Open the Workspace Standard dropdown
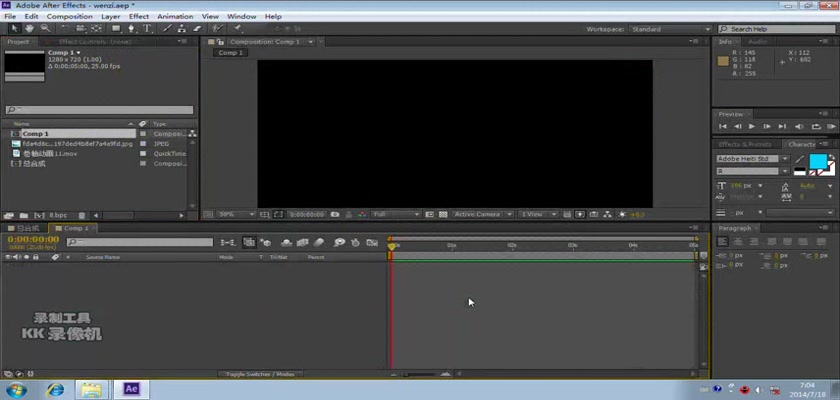This screenshot has width=840, height=400. [x=670, y=29]
